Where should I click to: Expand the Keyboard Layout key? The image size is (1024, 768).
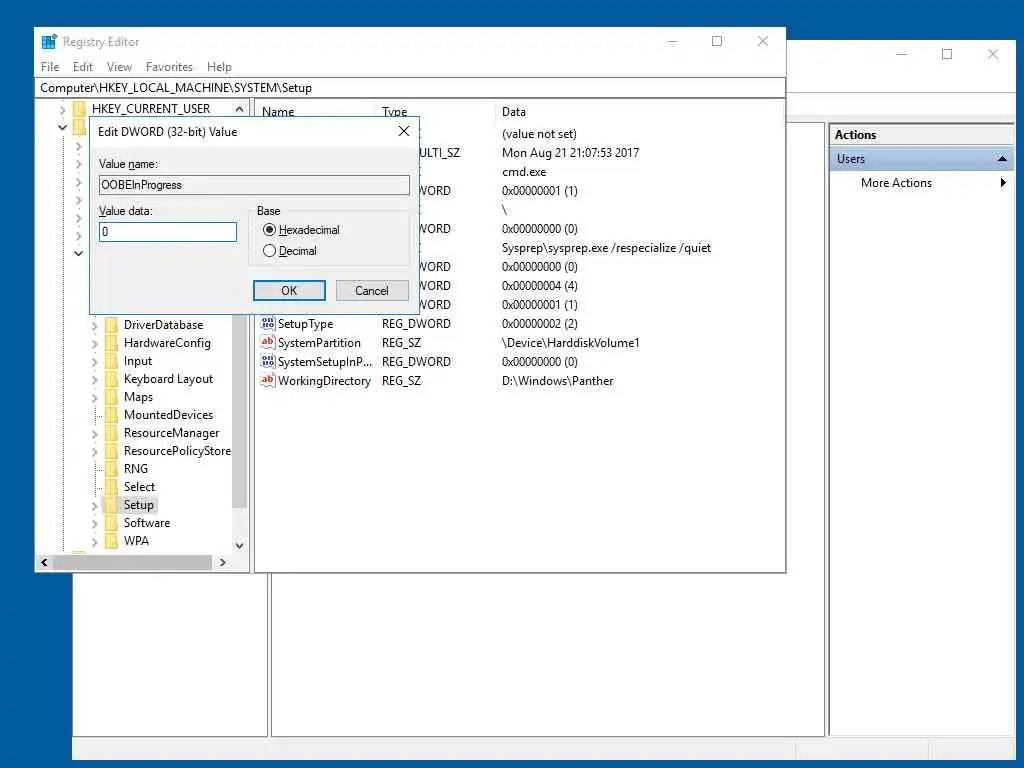(95, 379)
